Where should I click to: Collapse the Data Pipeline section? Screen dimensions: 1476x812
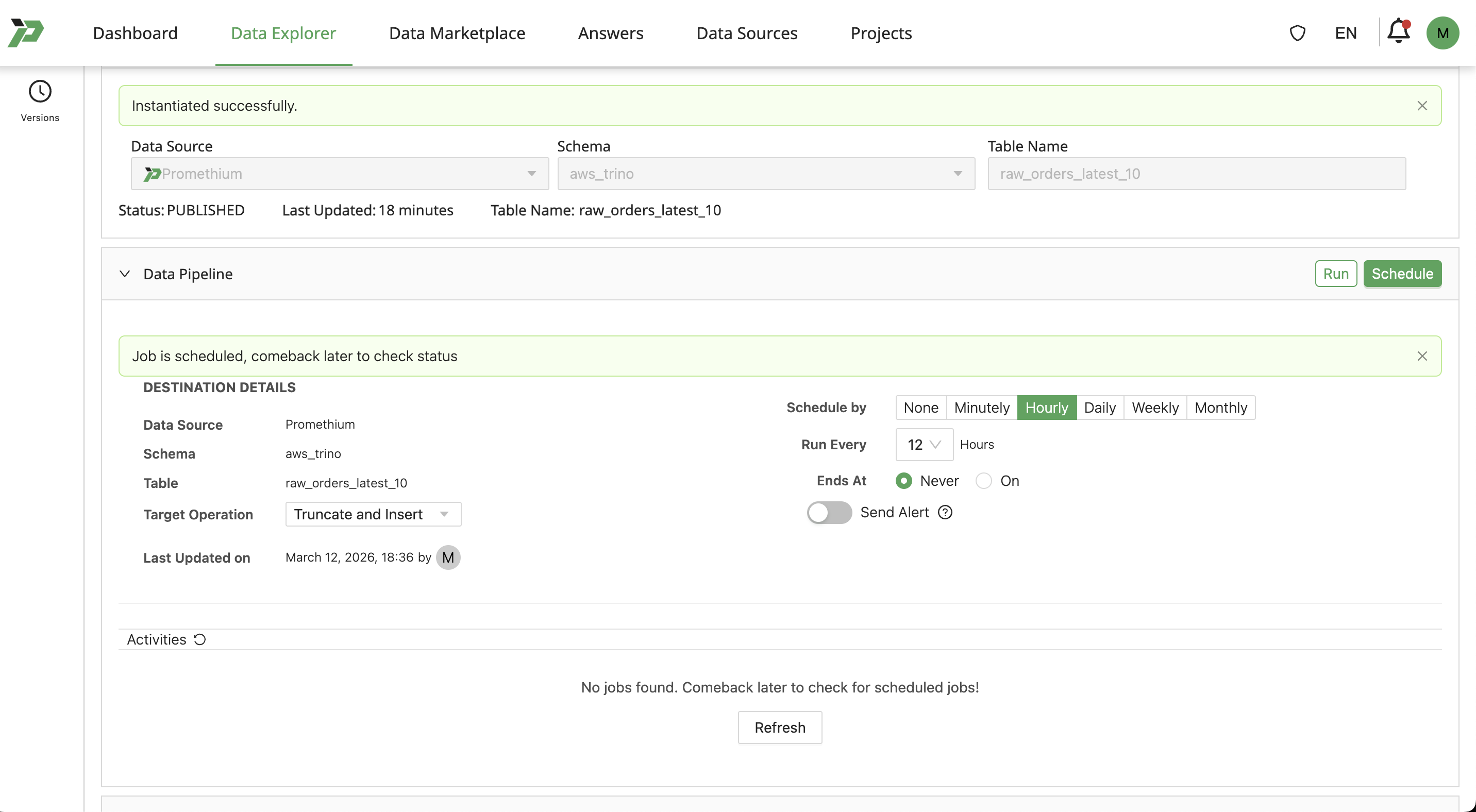click(124, 274)
